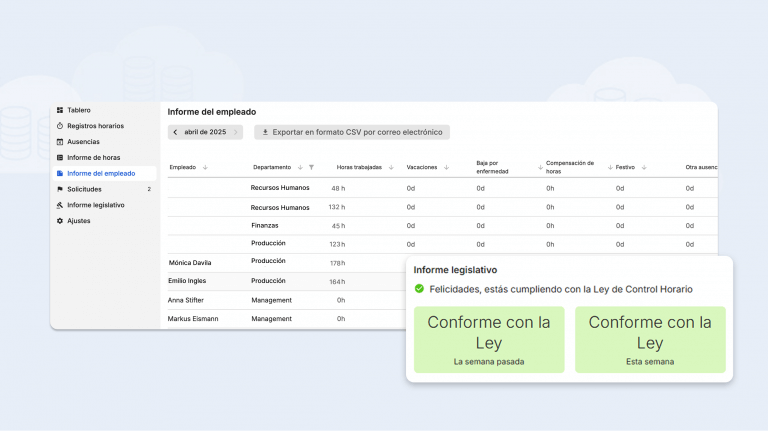The height and width of the screenshot is (431, 768).
Task: Click the green compliance check icon
Action: (419, 288)
